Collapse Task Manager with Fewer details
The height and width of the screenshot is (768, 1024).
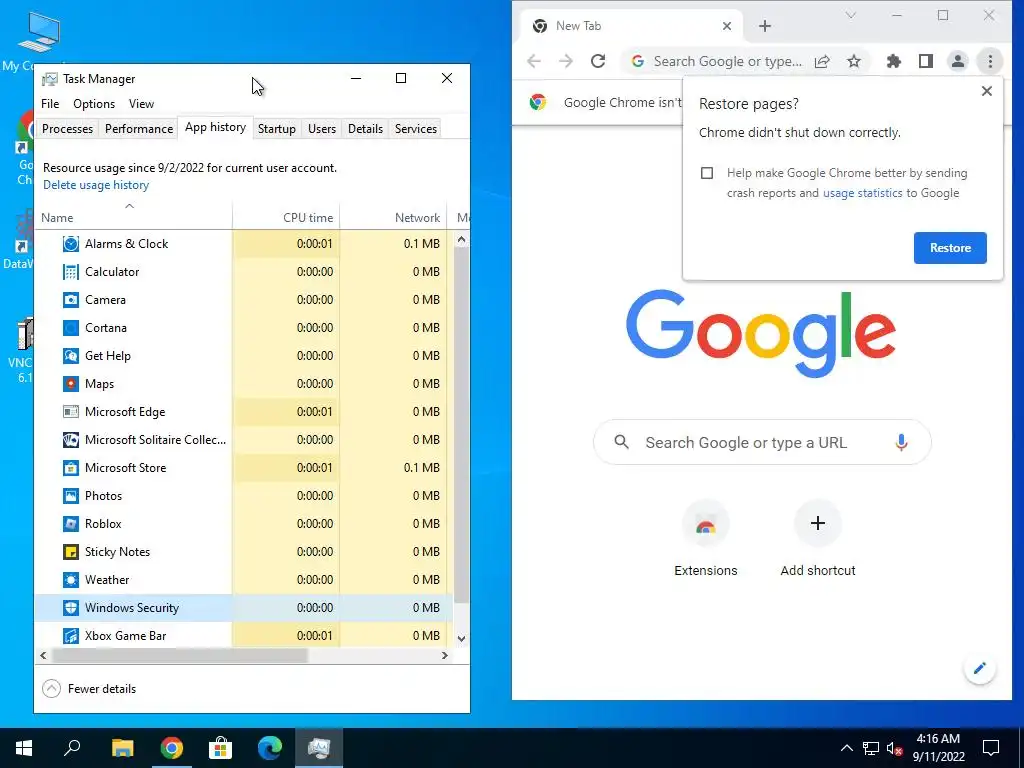[89, 688]
